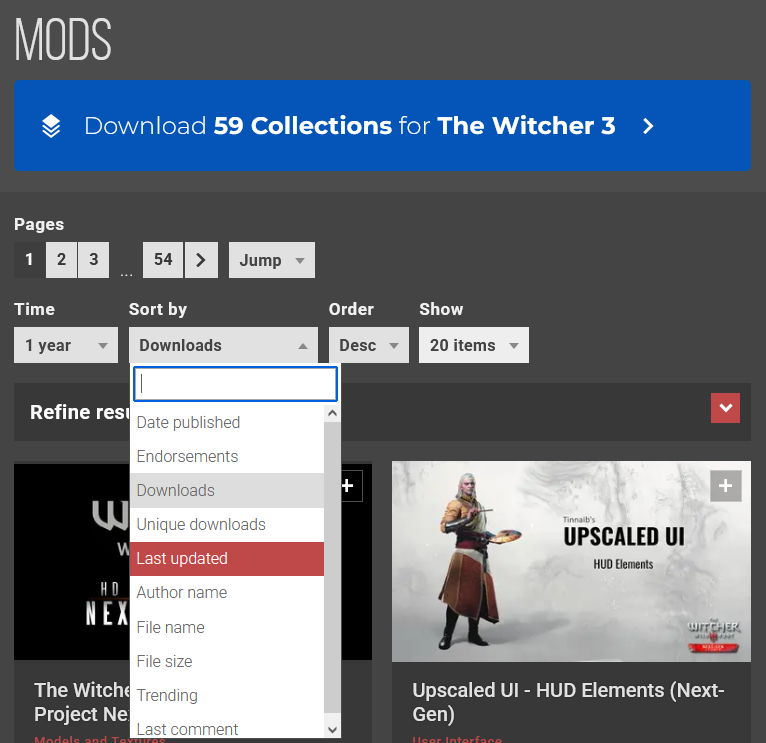
Task: Click the plus icon on the Next-Gen Project mod
Action: (347, 486)
